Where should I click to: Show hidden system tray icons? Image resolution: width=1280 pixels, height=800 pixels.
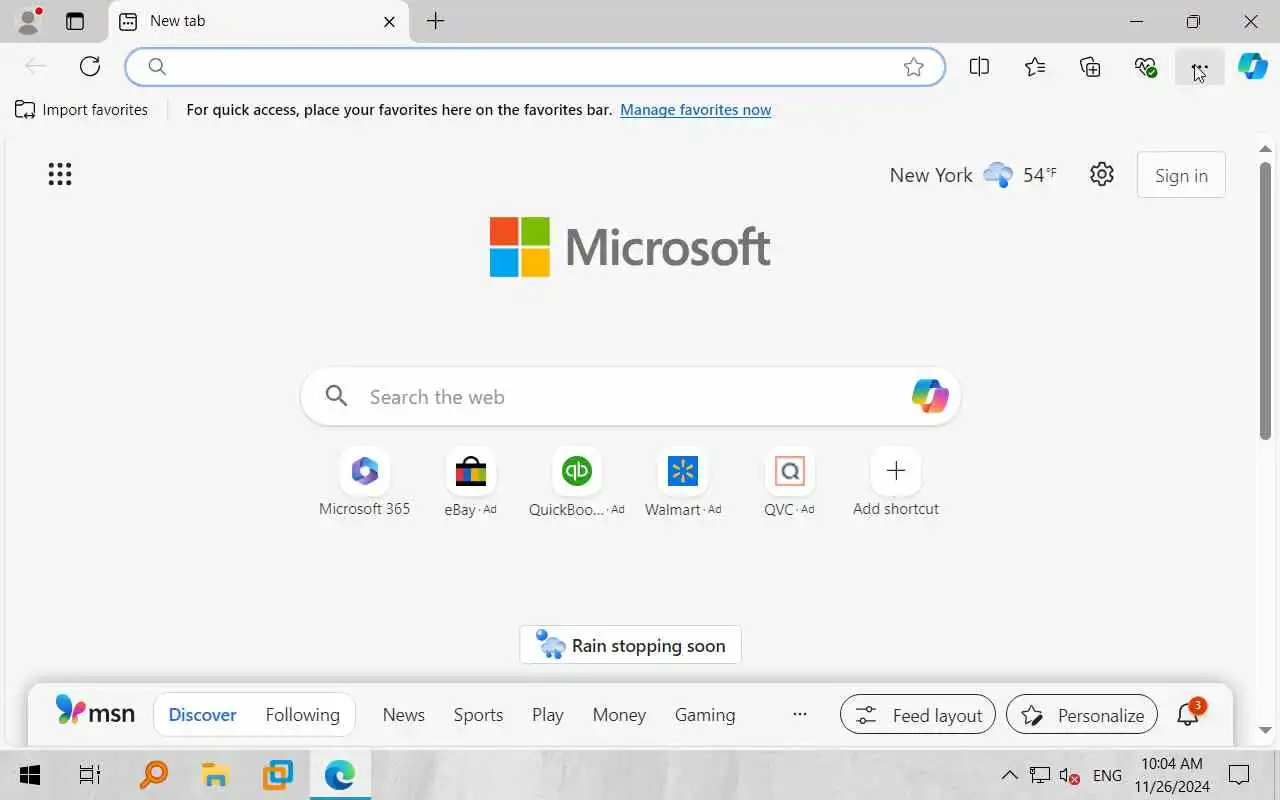pyautogui.click(x=1010, y=775)
